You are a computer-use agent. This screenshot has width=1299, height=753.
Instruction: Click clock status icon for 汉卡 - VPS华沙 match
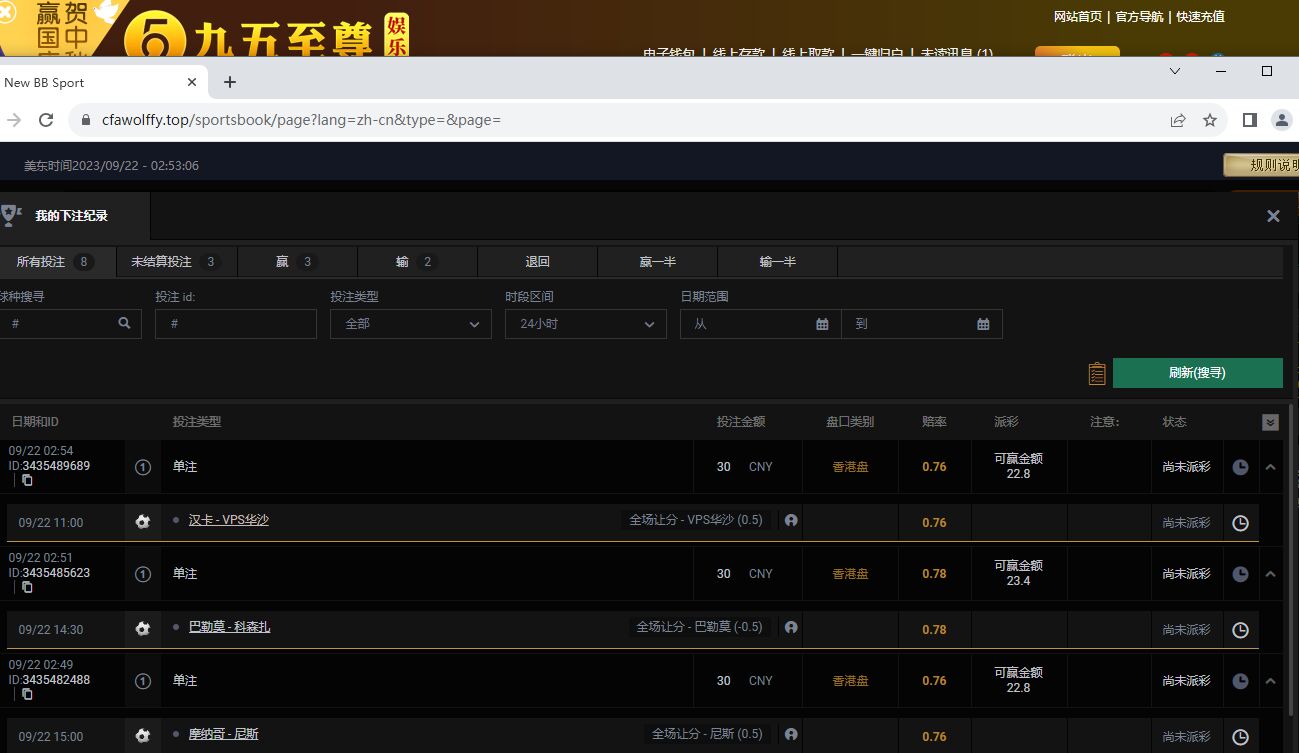point(1240,523)
